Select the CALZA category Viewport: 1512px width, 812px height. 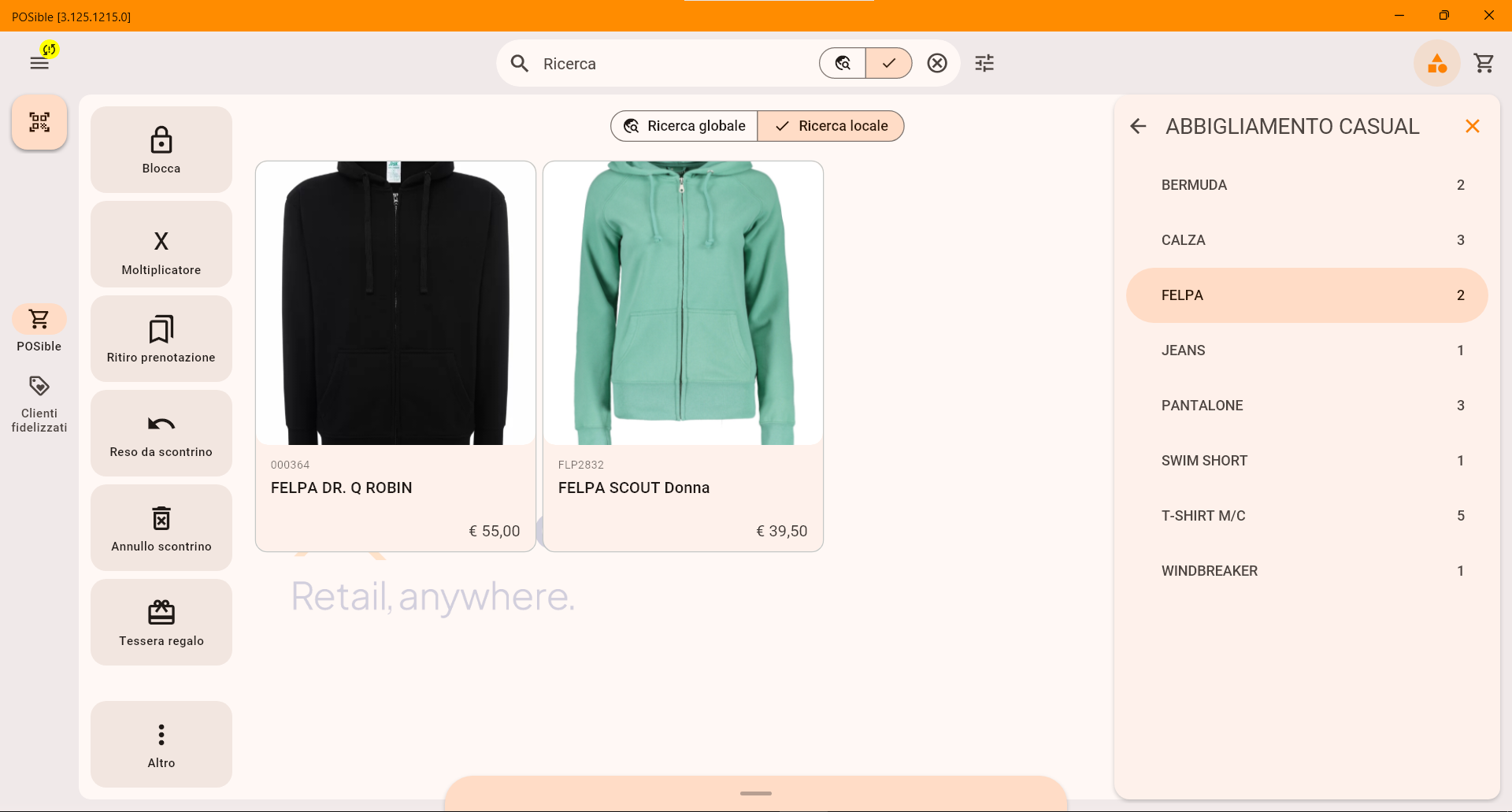(1307, 240)
